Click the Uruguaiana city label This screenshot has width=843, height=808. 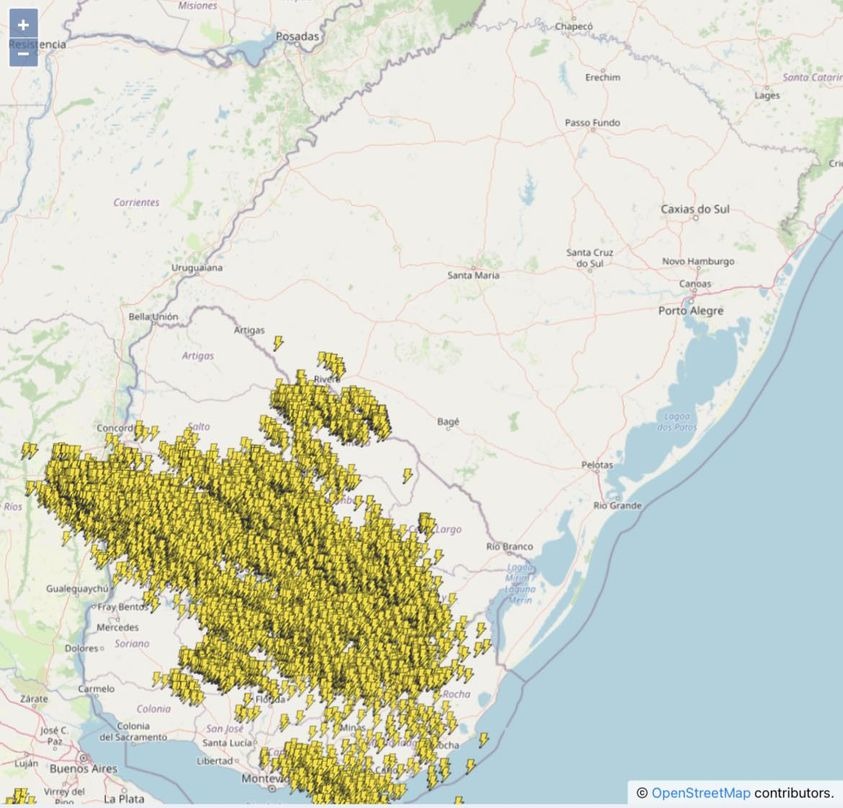click(x=197, y=268)
